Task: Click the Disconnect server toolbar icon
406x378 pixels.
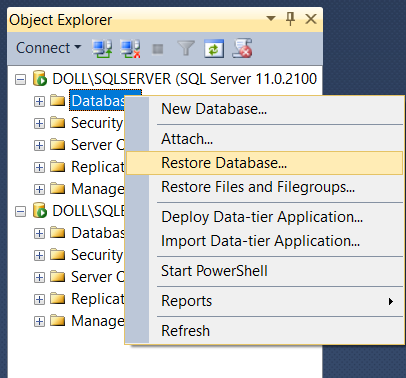Action: (x=130, y=49)
